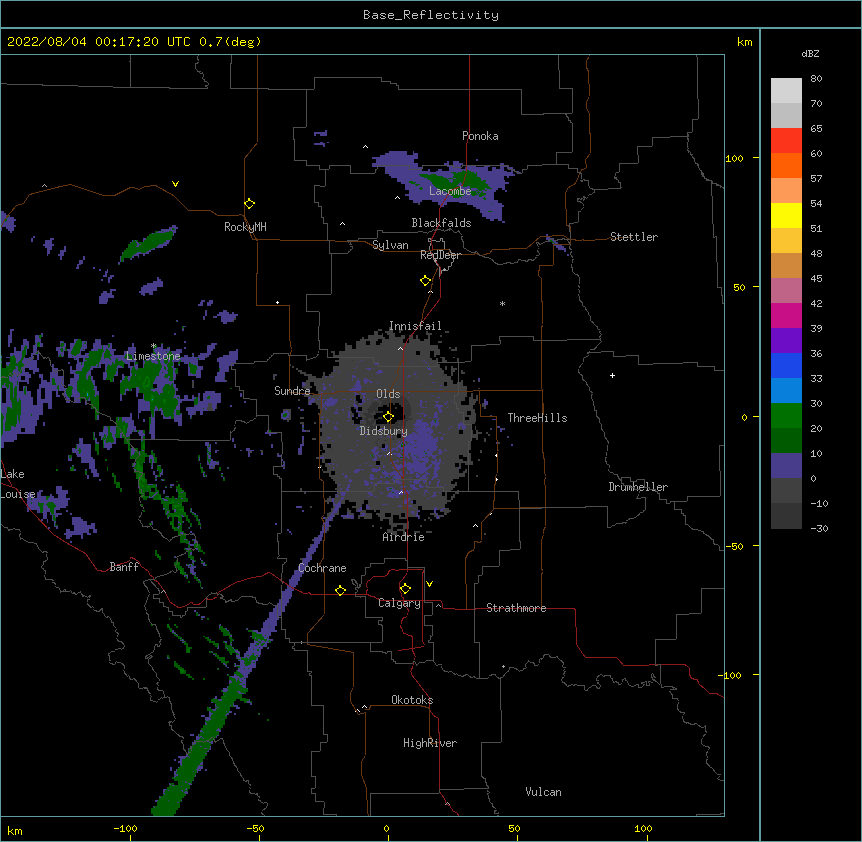Select the Calgary city label
The image size is (862, 842).
pyautogui.click(x=399, y=603)
